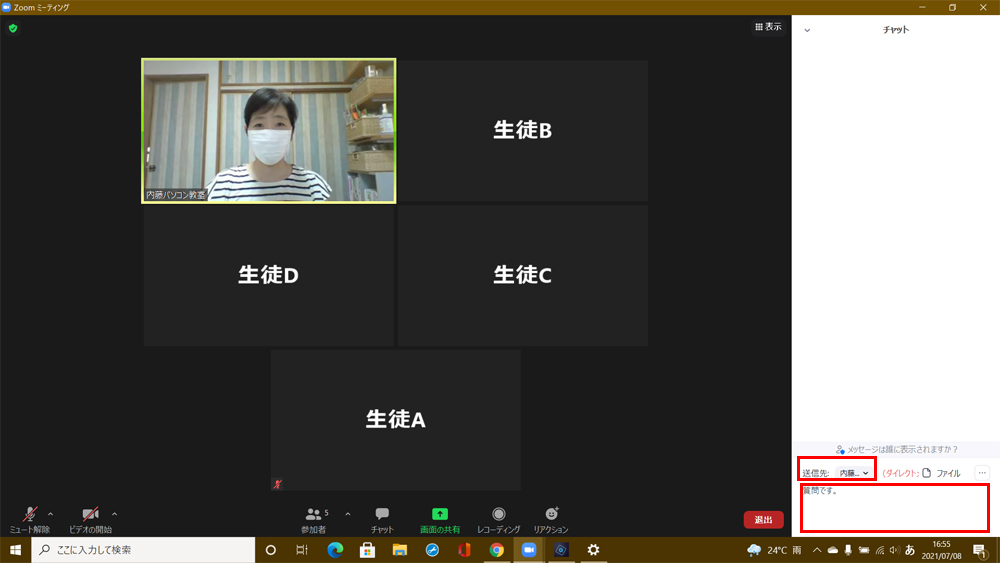Launch Google Chrome from taskbar
Screen dimensions: 1000x563
pyautogui.click(x=497, y=550)
